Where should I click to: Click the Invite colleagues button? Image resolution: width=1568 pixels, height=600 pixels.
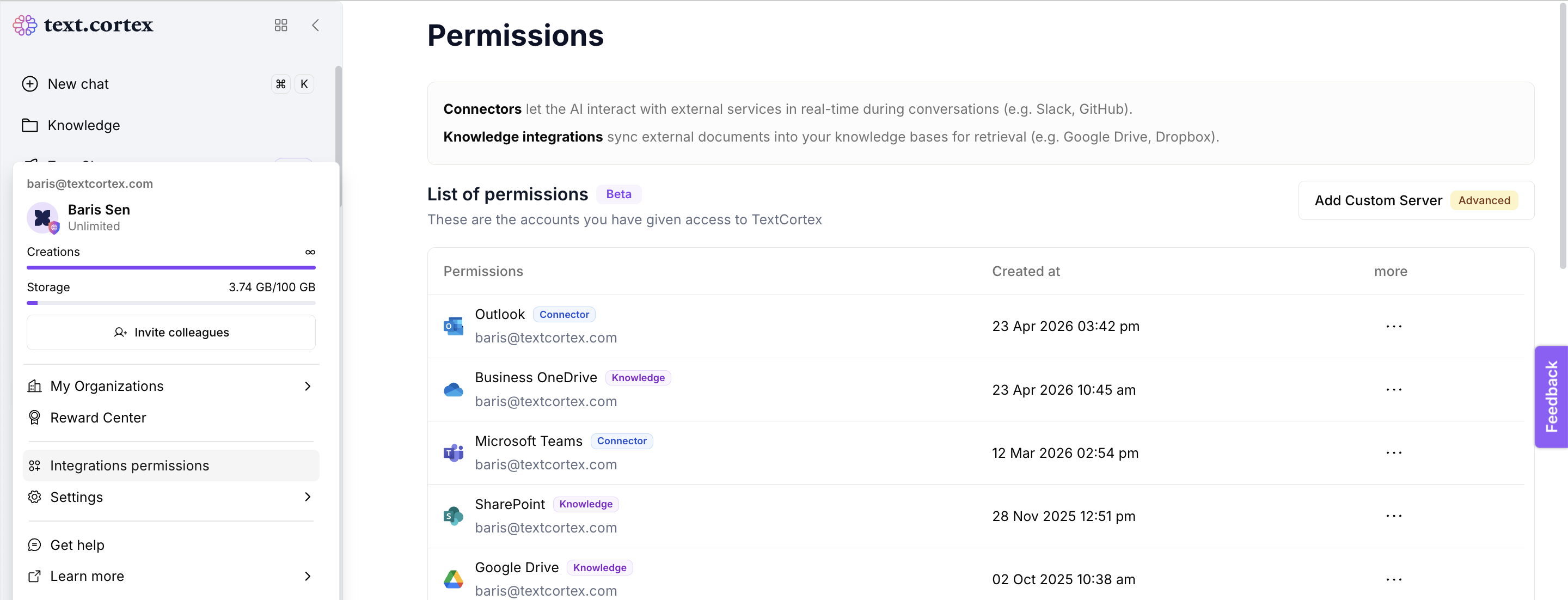click(x=171, y=332)
